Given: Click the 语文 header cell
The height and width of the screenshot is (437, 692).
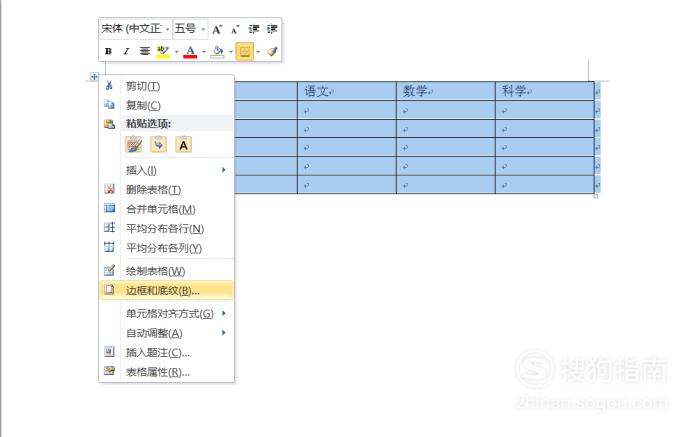Looking at the screenshot, I should [347, 91].
